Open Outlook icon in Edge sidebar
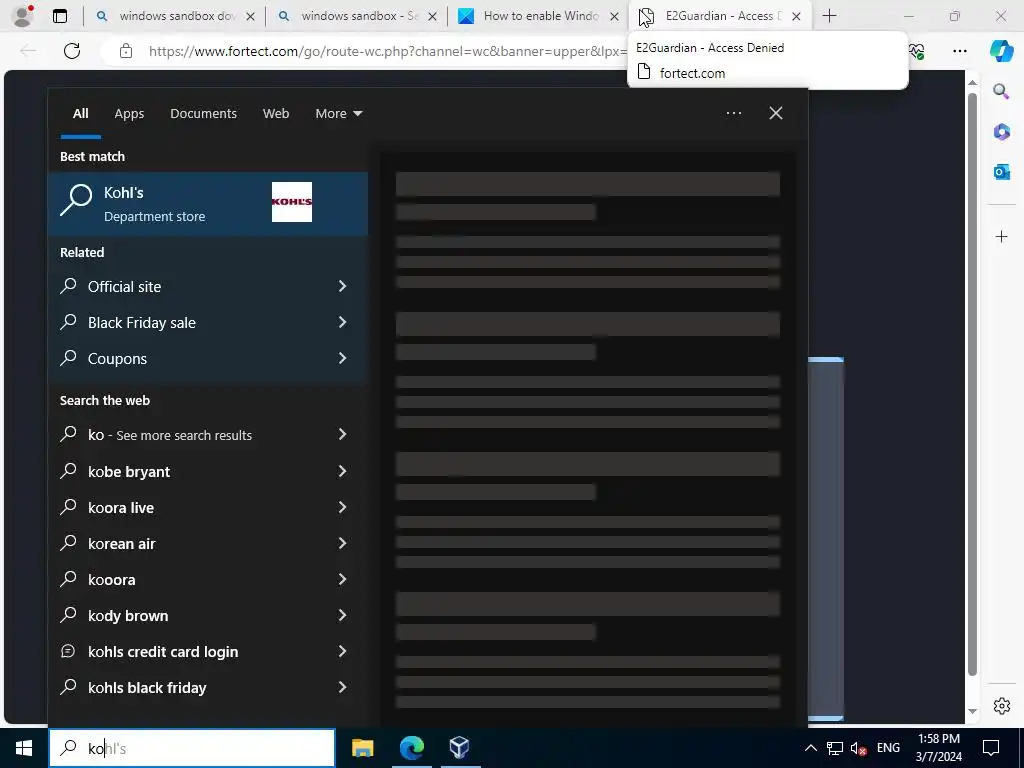The width and height of the screenshot is (1024, 768). click(1001, 172)
